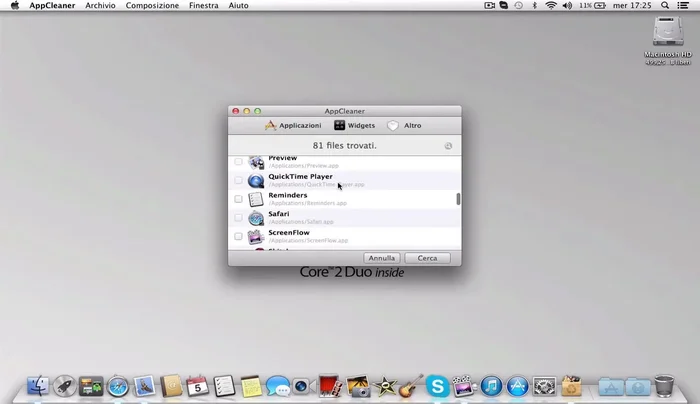Click the Bluetooth menu bar icon
700x404 pixels.
pos(534,5)
